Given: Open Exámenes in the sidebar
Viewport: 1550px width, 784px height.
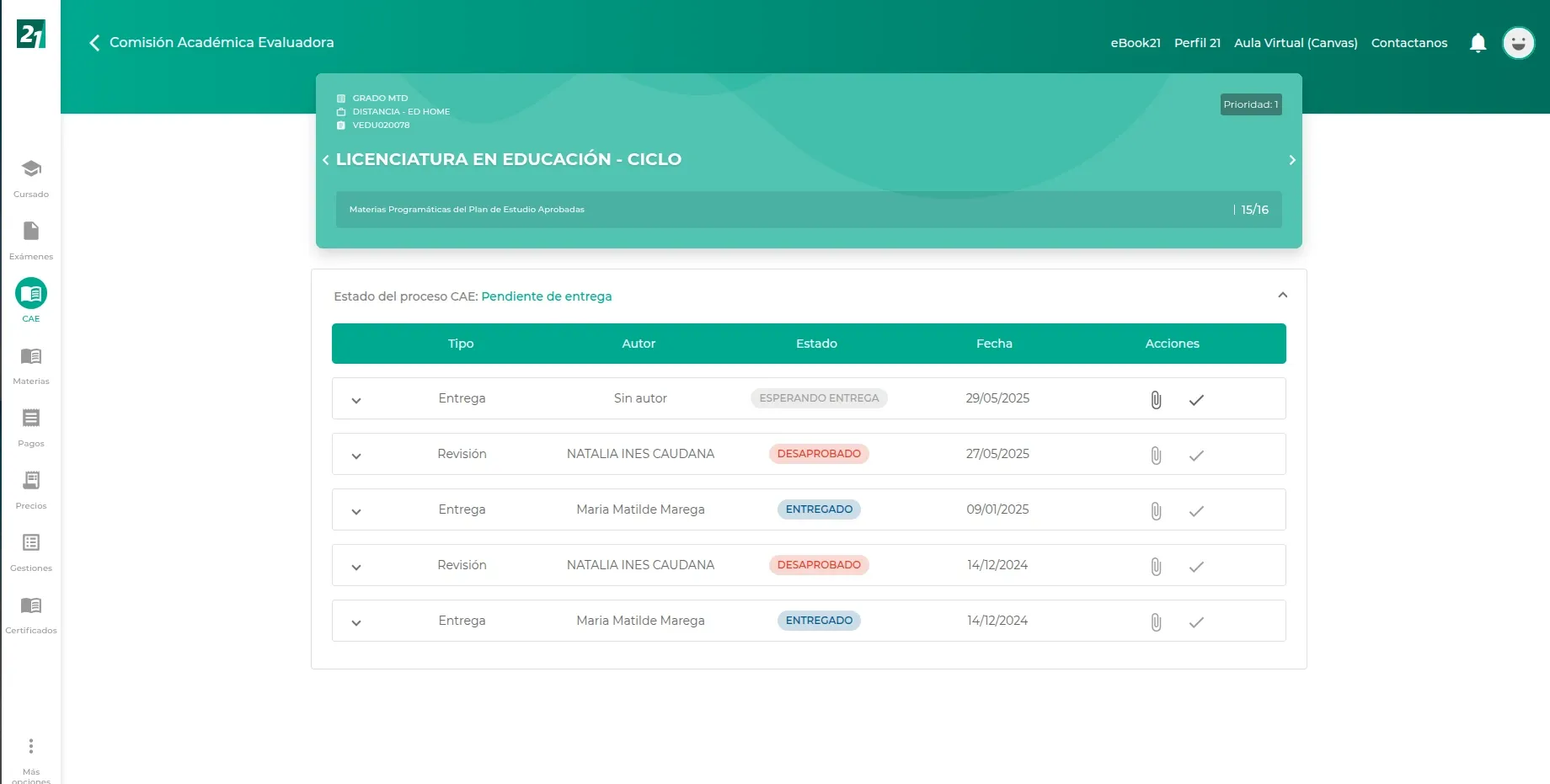Looking at the screenshot, I should tap(31, 240).
